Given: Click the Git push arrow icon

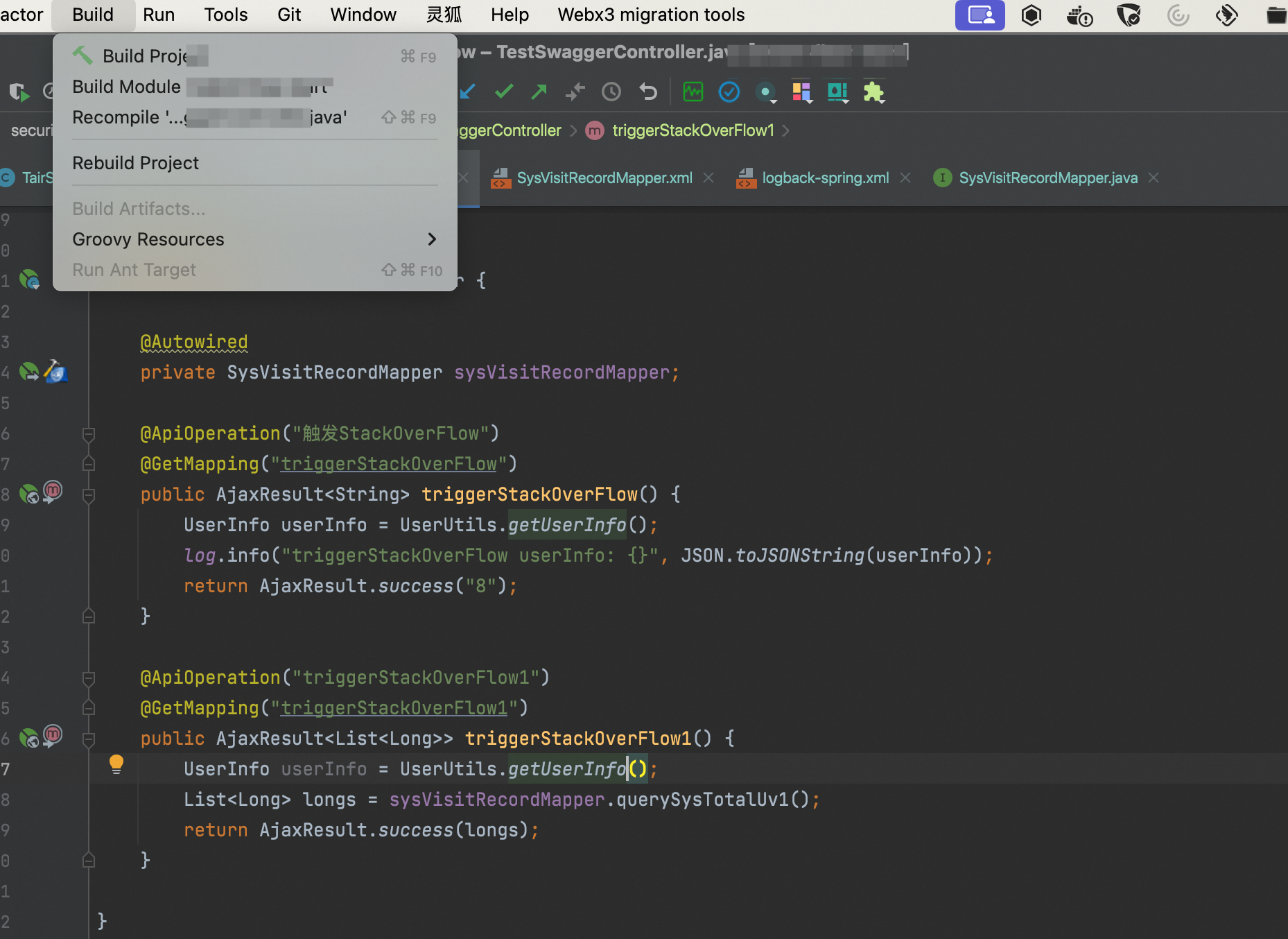Looking at the screenshot, I should (539, 92).
